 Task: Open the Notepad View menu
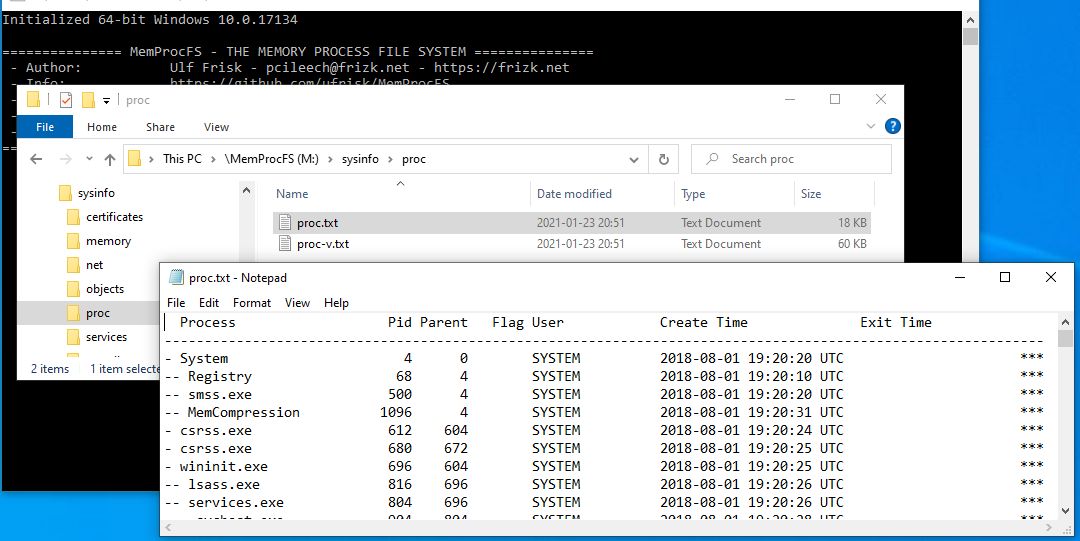coord(298,303)
